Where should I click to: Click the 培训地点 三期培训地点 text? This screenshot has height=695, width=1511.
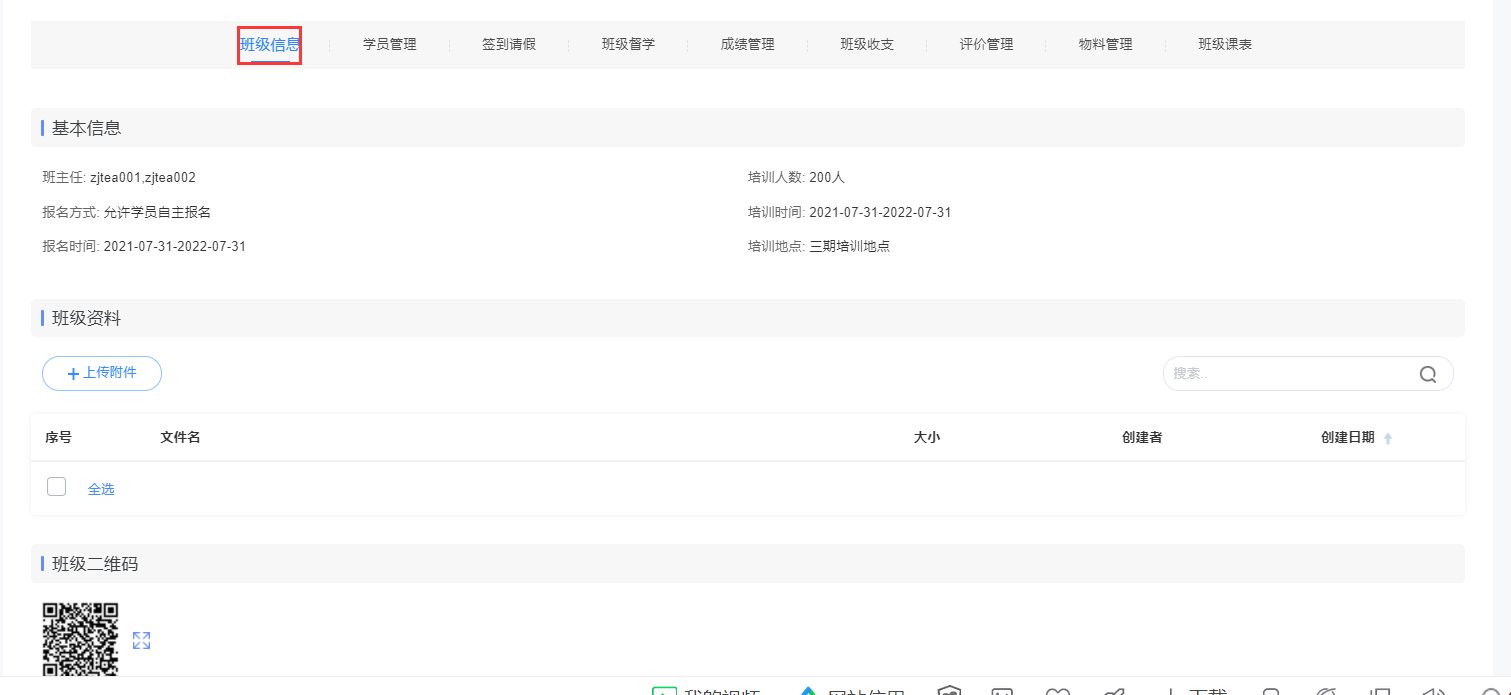(819, 246)
